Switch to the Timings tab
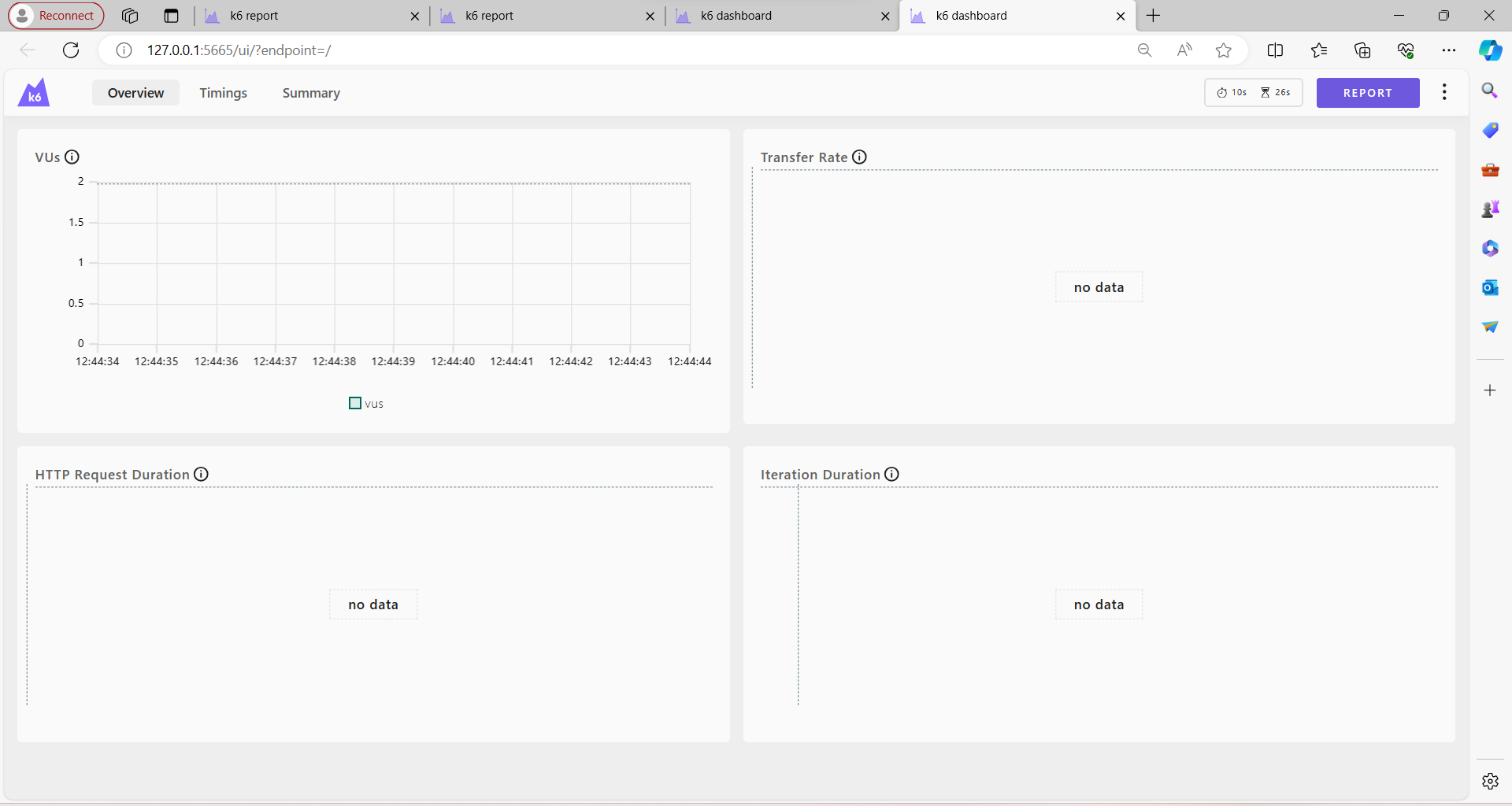1512x806 pixels. click(223, 92)
